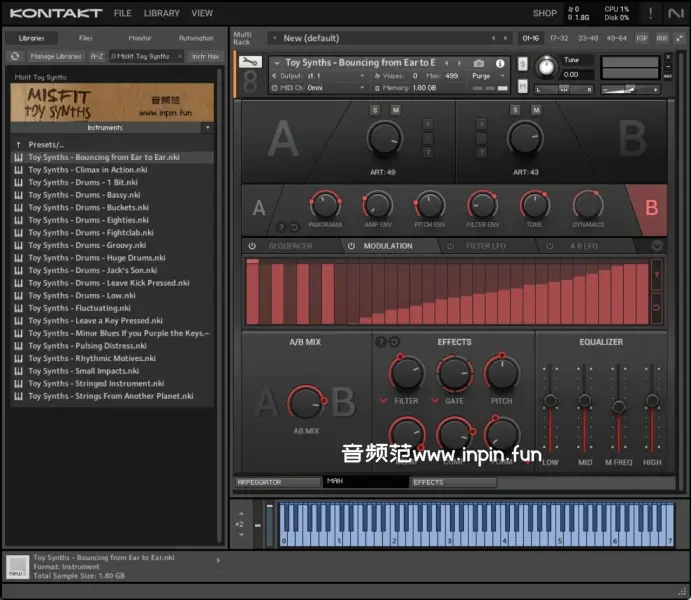
Task: Clear the Misfit Toy Synths search filter
Action: click(x=180, y=56)
